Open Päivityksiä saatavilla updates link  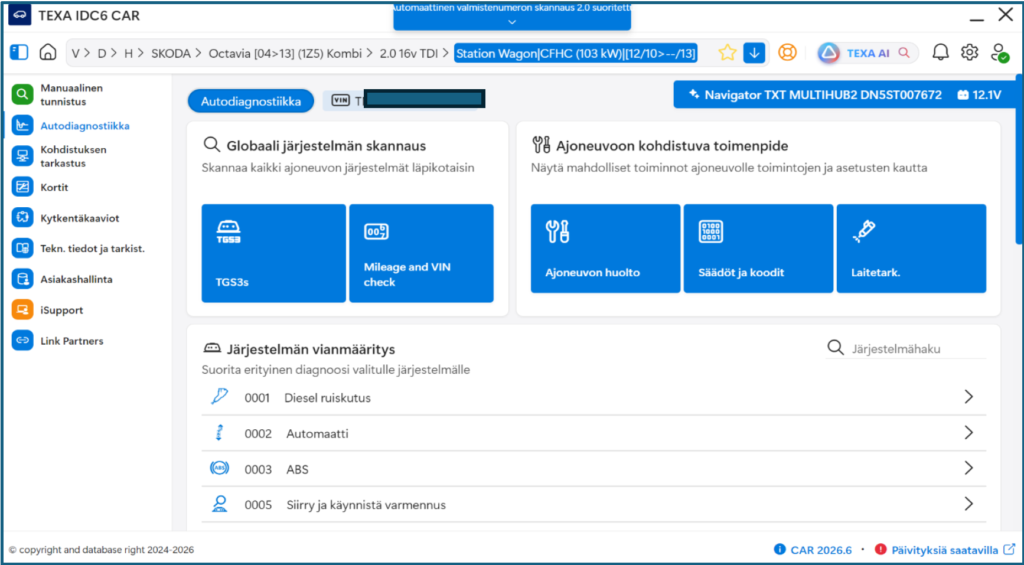coord(944,549)
